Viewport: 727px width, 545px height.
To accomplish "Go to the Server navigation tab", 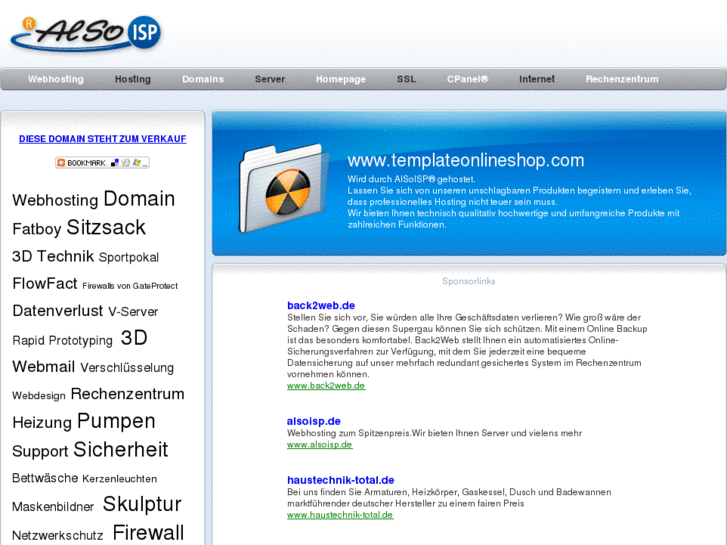I will (x=270, y=79).
